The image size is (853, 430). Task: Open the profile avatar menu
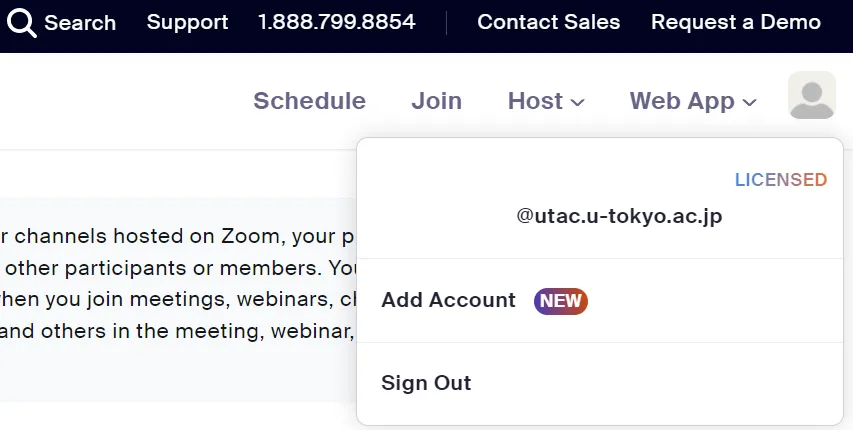pyautogui.click(x=811, y=96)
